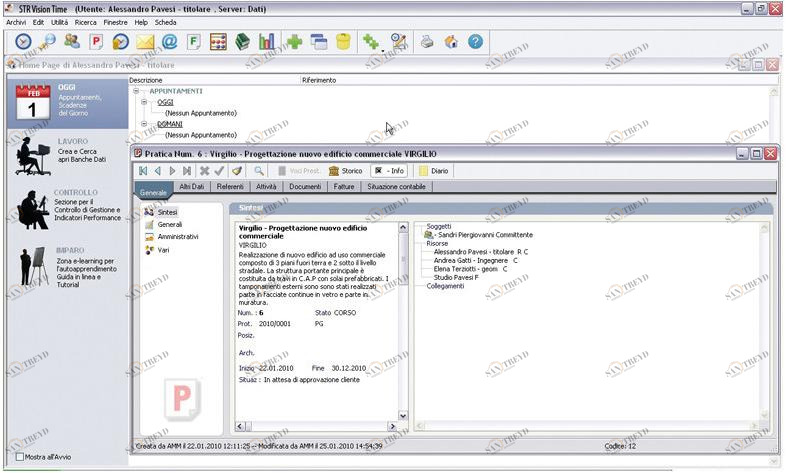Open the OGGI calendar section in sidebar
786x473 pixels.
point(68,103)
